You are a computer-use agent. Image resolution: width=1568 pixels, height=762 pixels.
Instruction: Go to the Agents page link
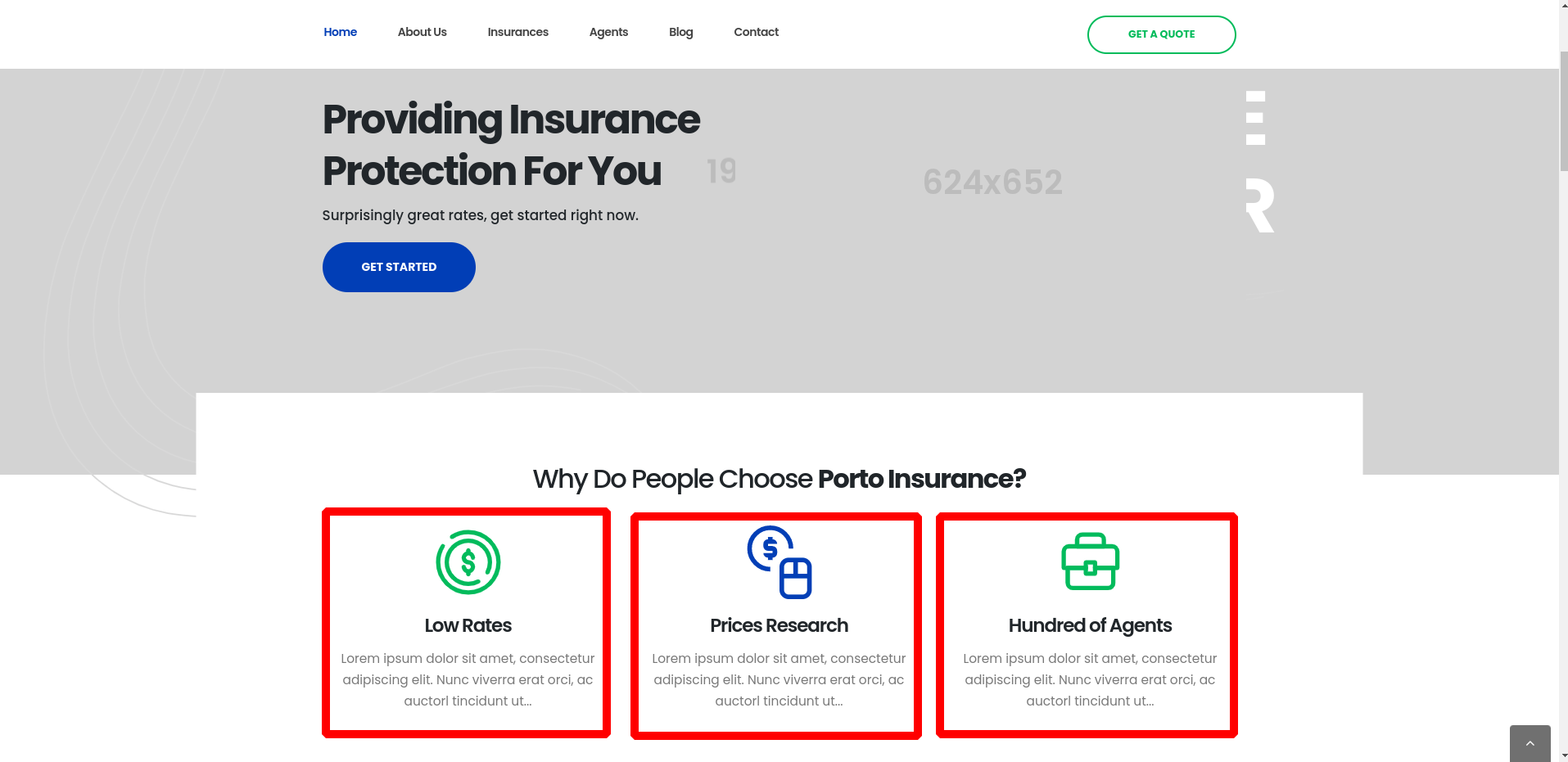coord(608,32)
